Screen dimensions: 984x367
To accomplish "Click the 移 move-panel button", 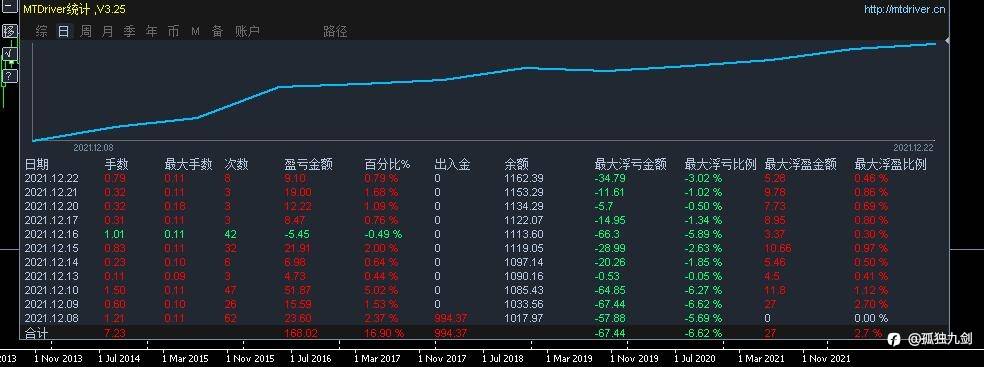I will (x=9, y=31).
